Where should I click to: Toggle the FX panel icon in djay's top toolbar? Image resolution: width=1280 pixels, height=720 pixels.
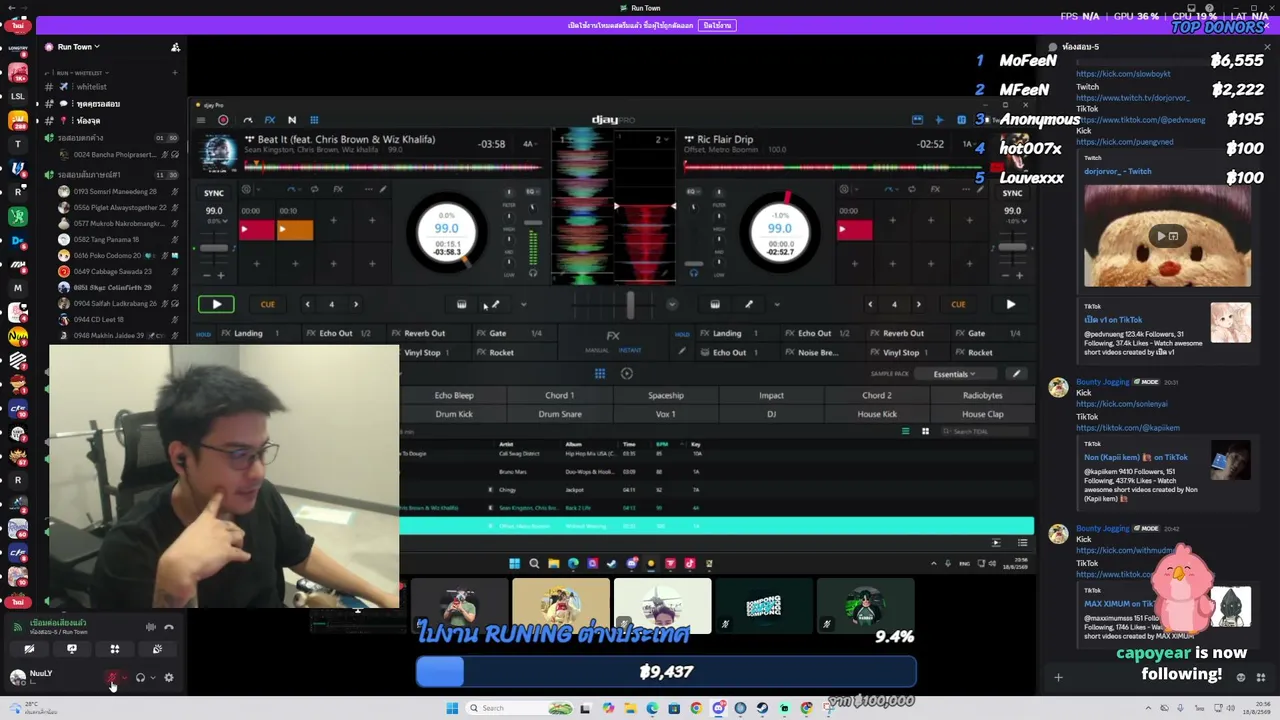[269, 120]
